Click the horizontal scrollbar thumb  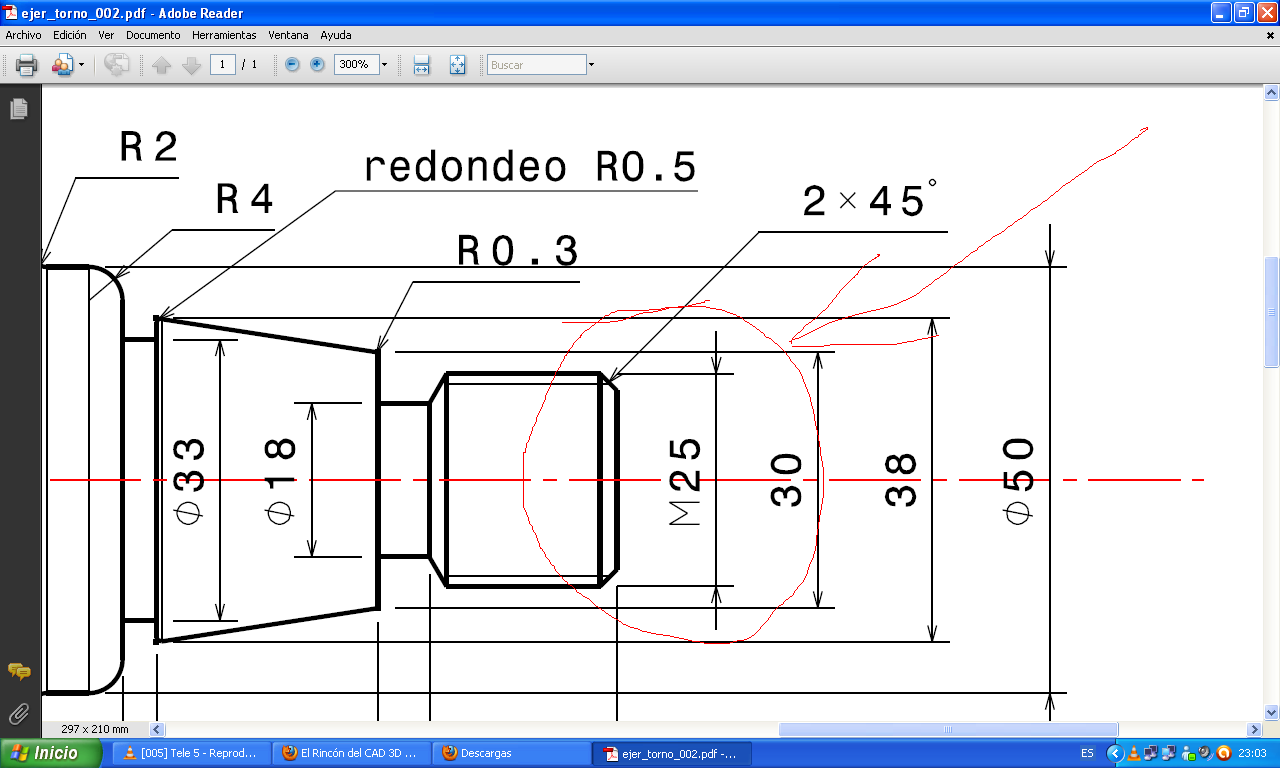pos(948,730)
